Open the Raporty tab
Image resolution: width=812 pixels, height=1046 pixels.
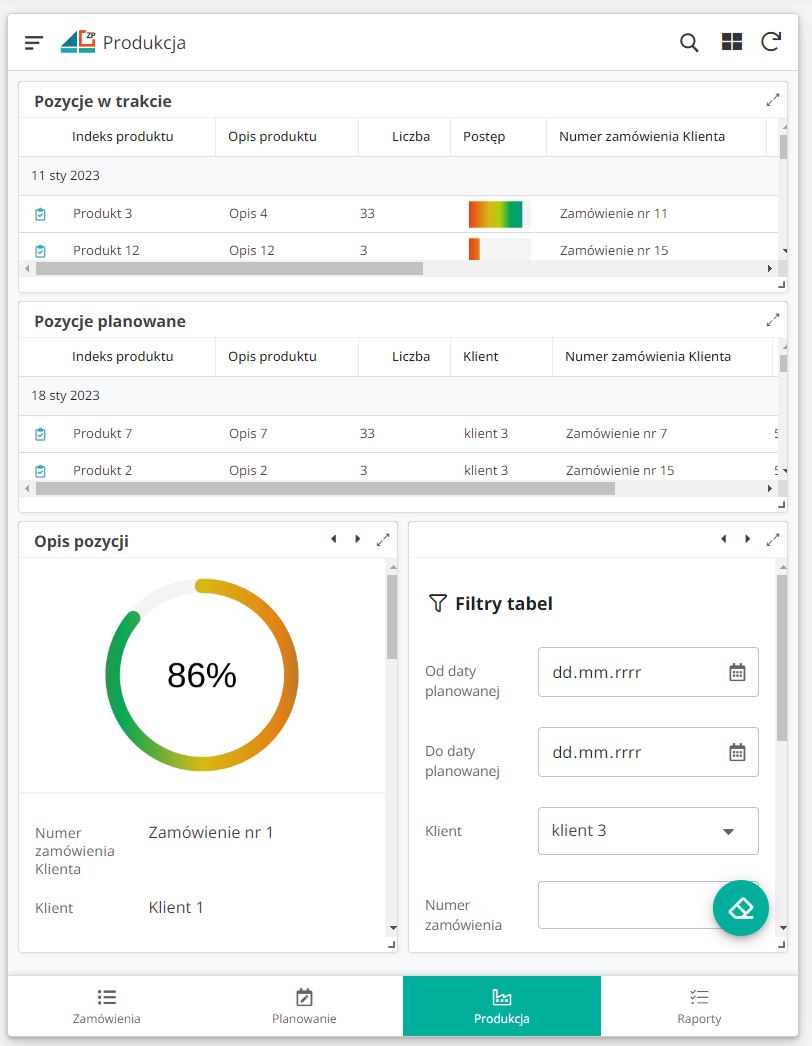pos(698,1005)
